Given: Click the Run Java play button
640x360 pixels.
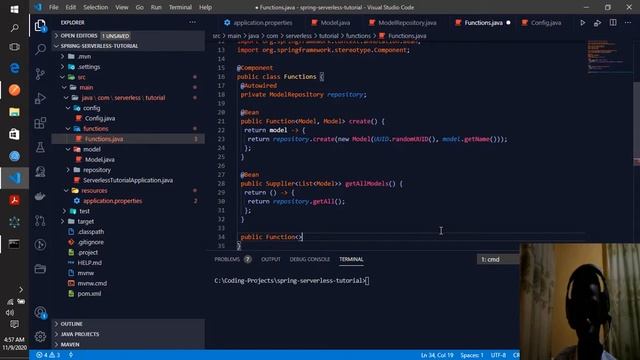Looking at the screenshot, I should [582, 23].
